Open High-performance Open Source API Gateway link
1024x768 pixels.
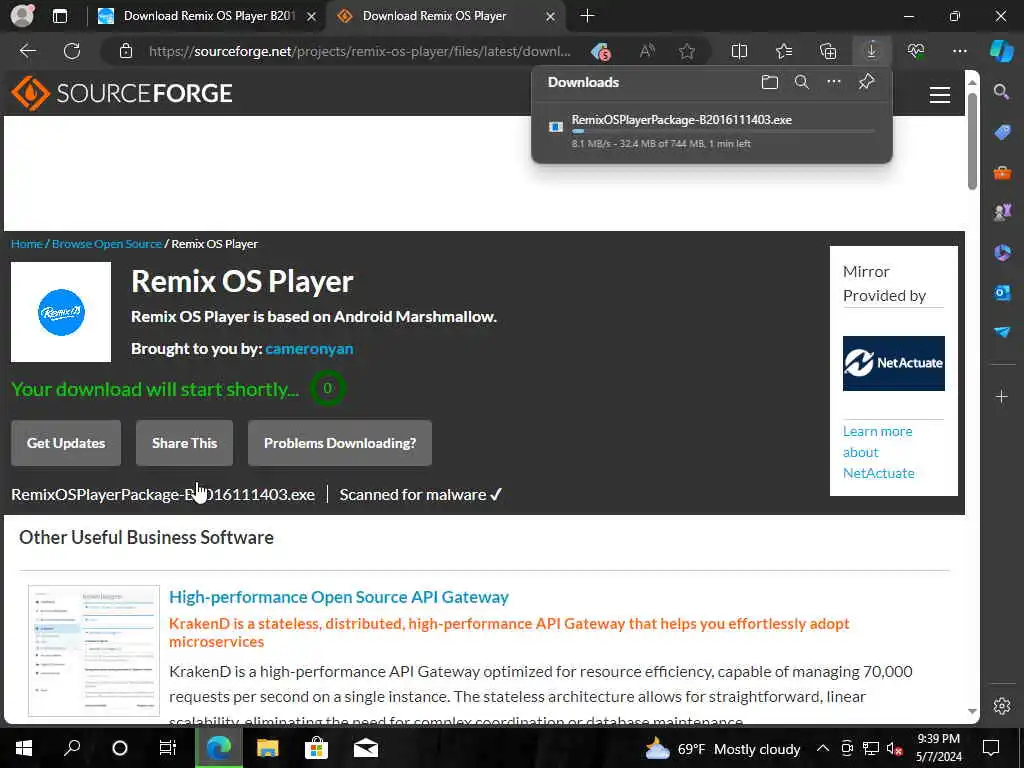(x=339, y=597)
